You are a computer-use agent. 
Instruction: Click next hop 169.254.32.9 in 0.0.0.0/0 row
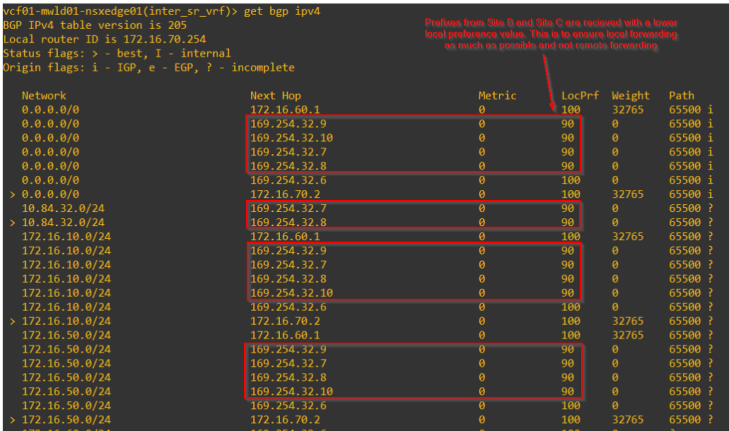tap(288, 124)
